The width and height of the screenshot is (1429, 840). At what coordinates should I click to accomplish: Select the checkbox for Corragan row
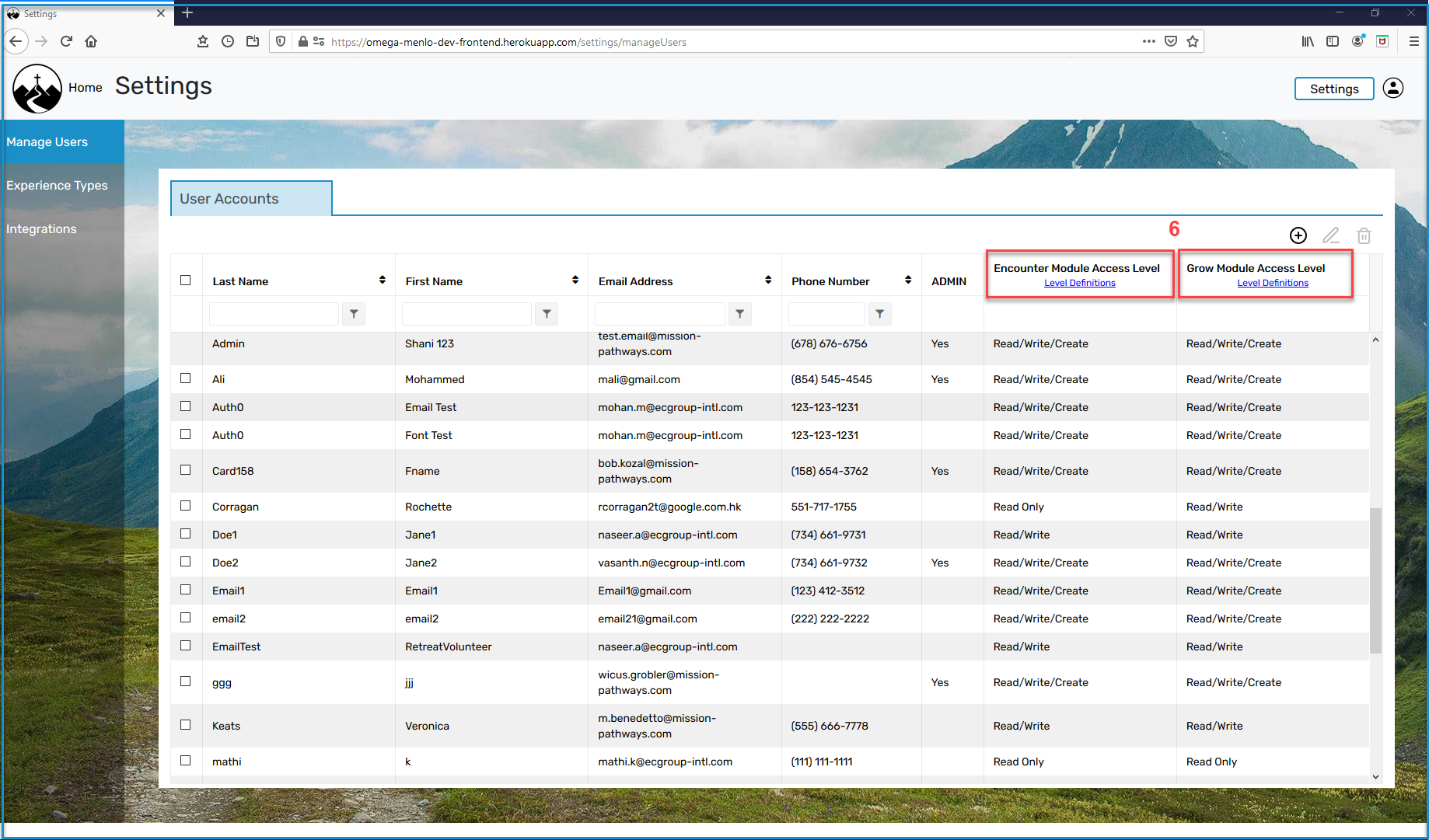click(x=185, y=506)
